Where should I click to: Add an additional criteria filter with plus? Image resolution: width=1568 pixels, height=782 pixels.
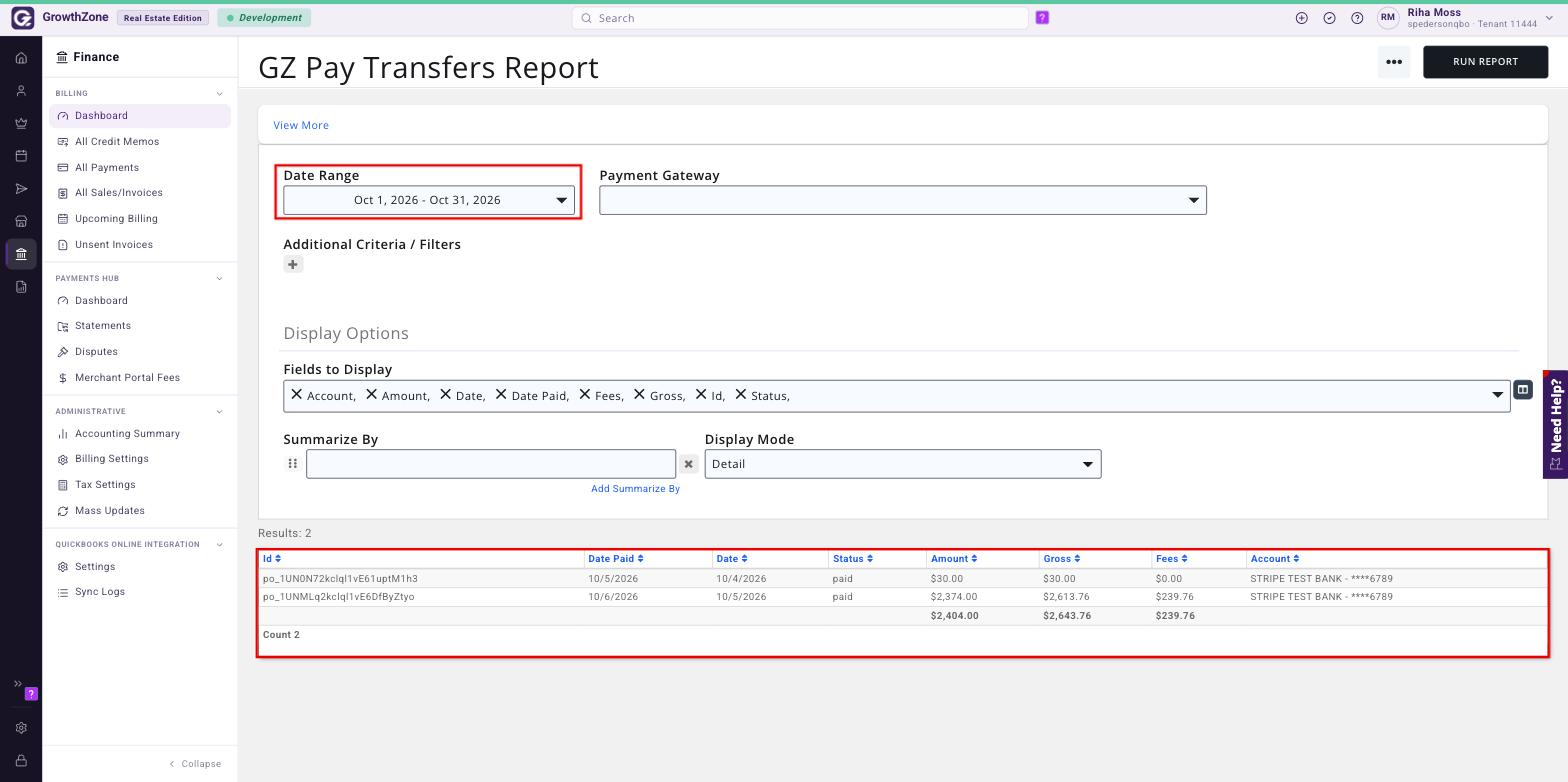click(293, 264)
